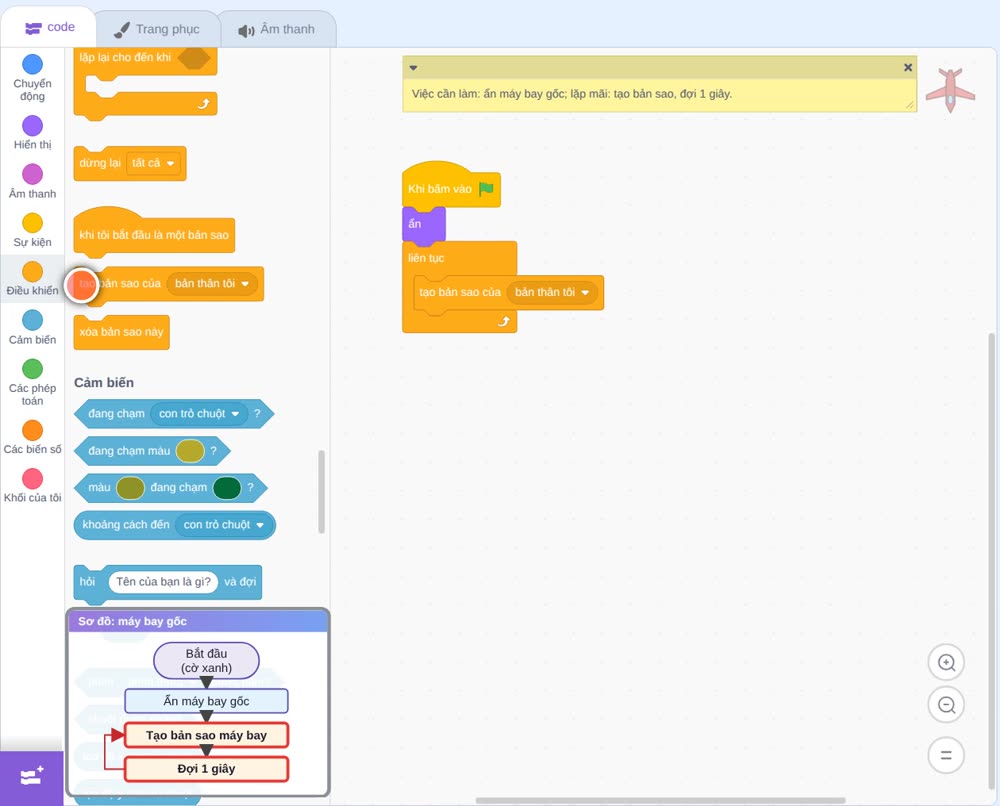This screenshot has height=806, width=1000.
Task: Open the add extension button
Action: 32,777
